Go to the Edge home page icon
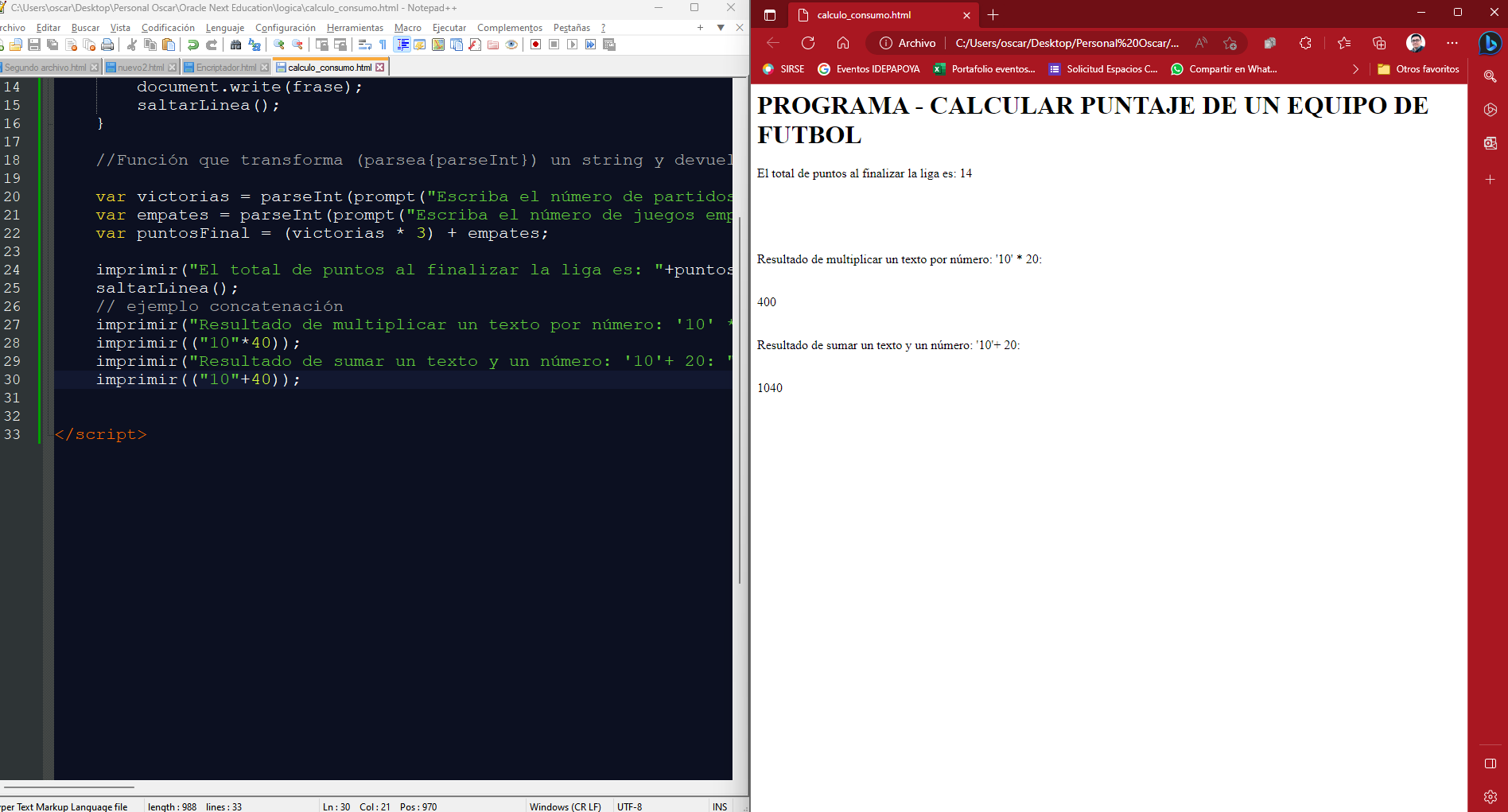Screen dimensions: 1508x812 (843, 43)
